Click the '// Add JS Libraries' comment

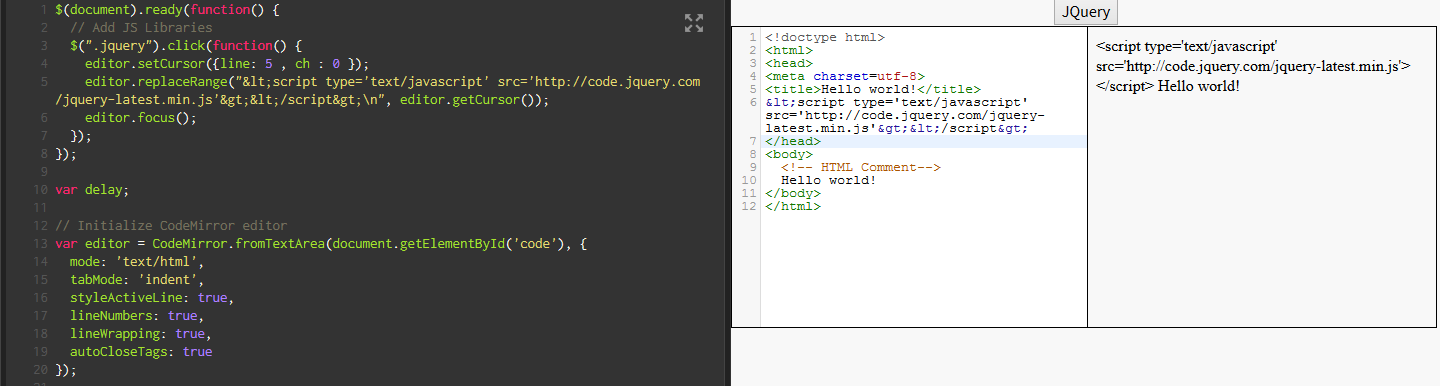tap(141, 28)
